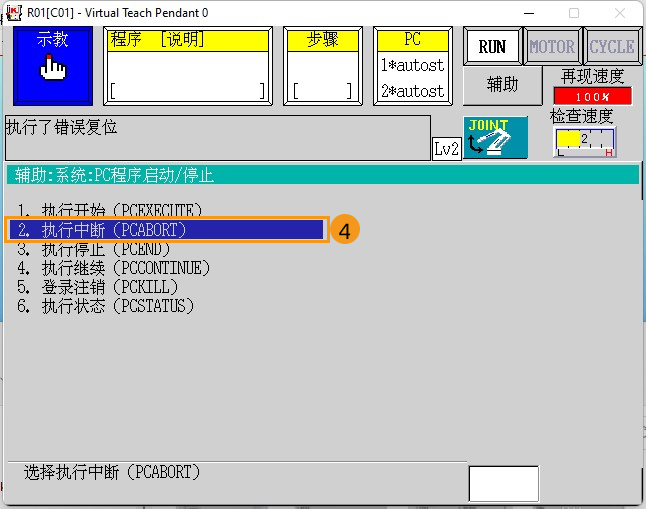Select menu item 6 执行状态 (PCSTATUS)
646x509 pixels.
(105, 306)
